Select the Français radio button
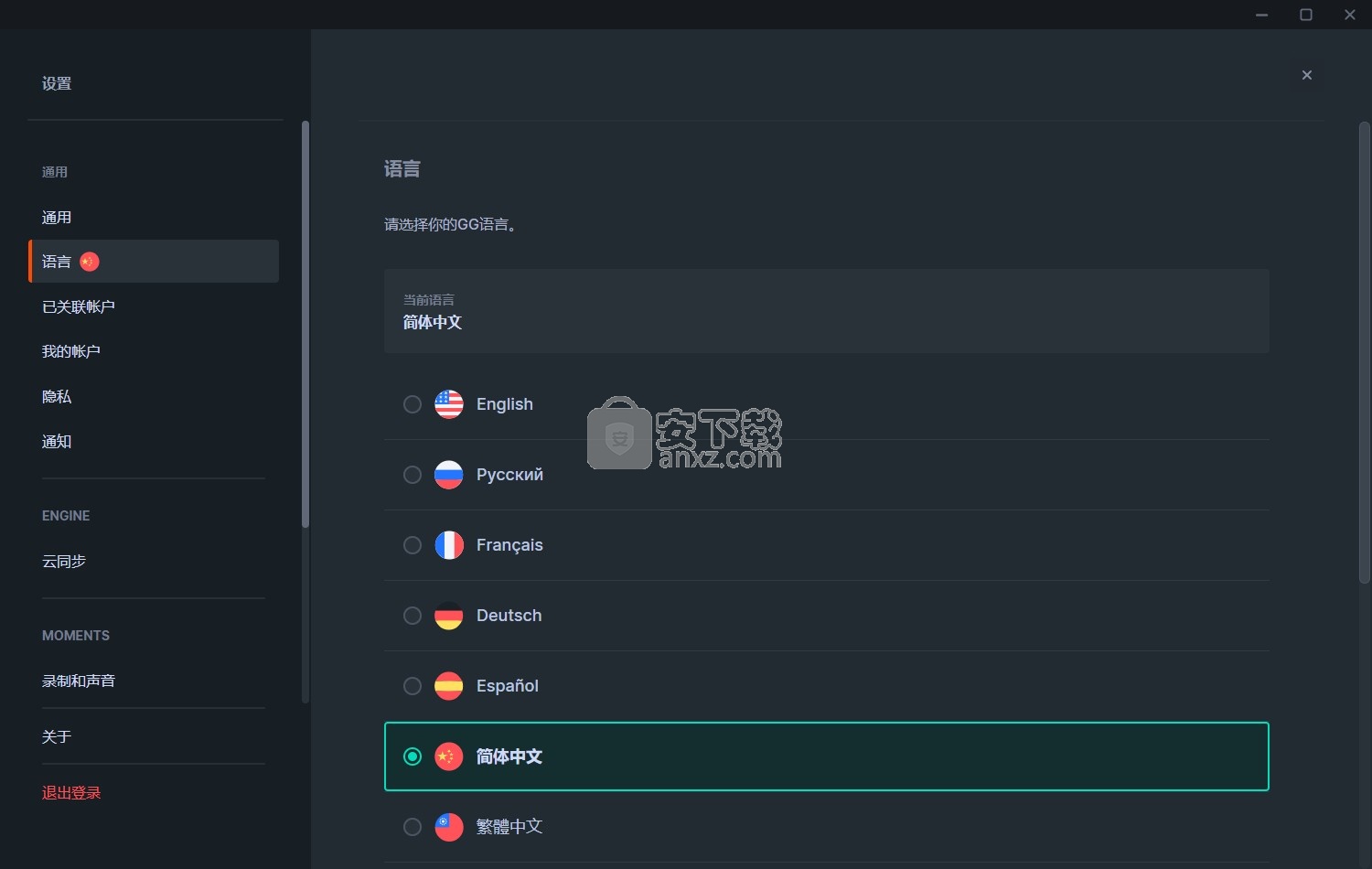Image resolution: width=1372 pixels, height=869 pixels. 413,545
